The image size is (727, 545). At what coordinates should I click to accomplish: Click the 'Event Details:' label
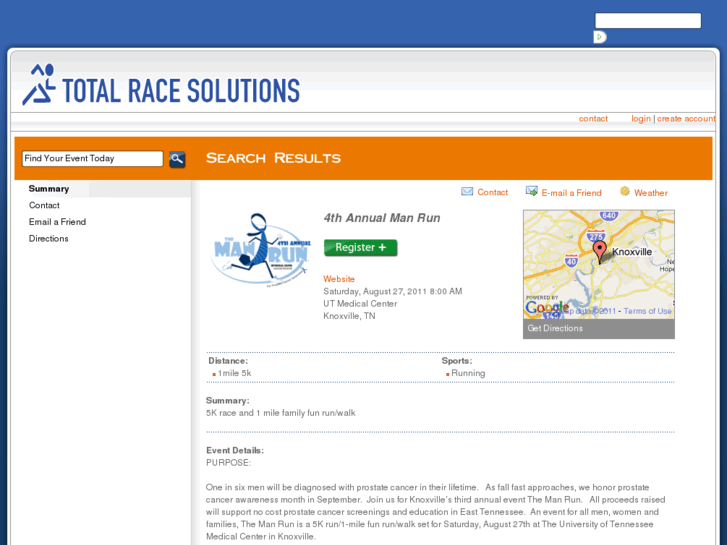[235, 450]
